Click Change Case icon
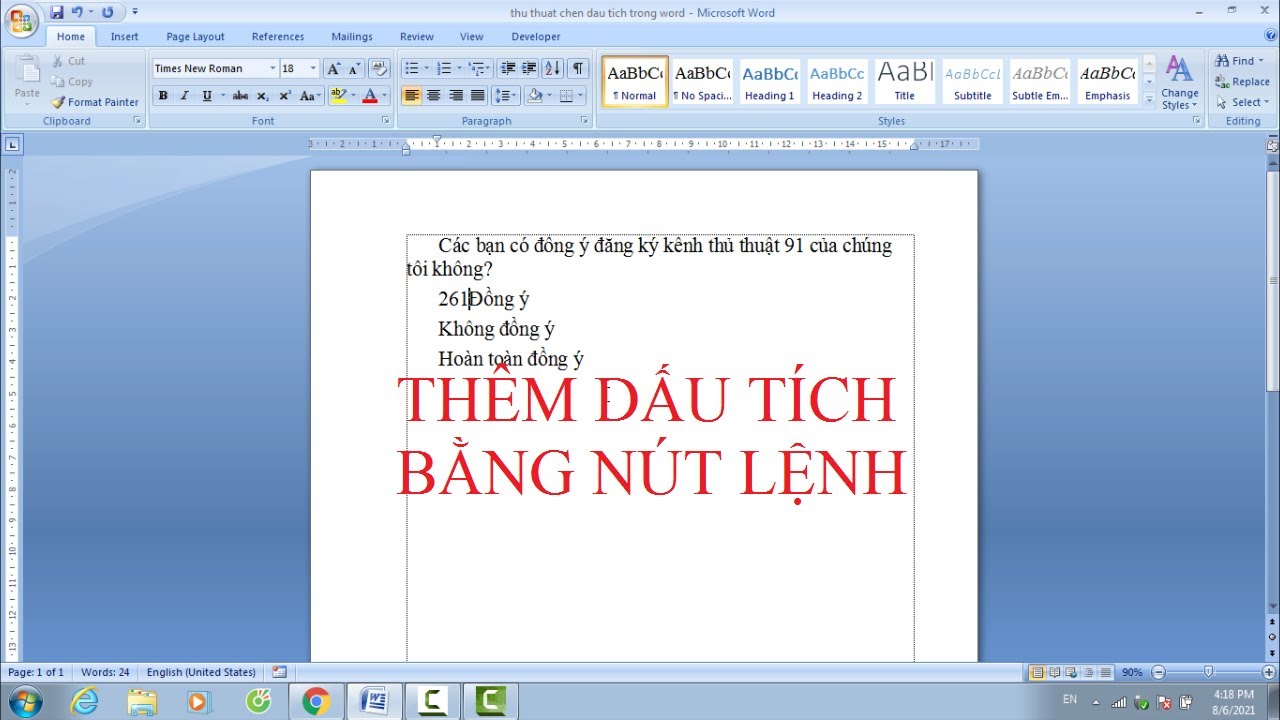Image resolution: width=1280 pixels, height=720 pixels. pyautogui.click(x=310, y=96)
